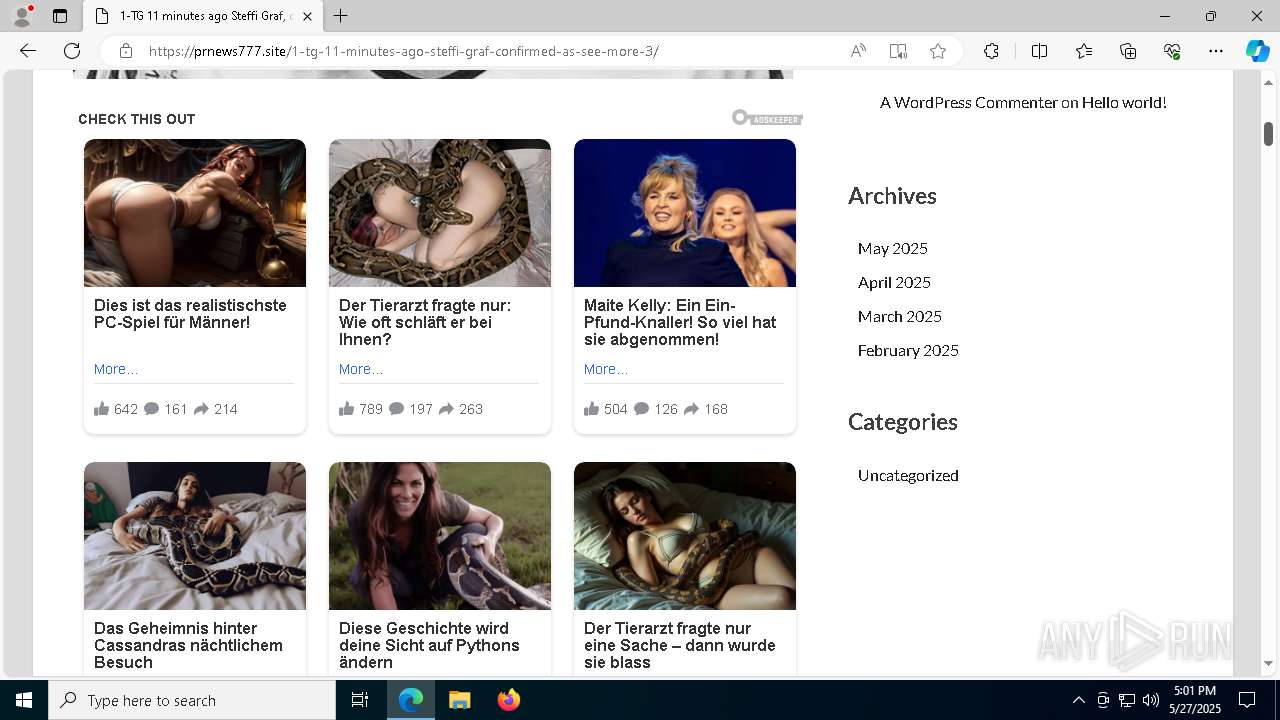This screenshot has width=1280, height=720.
Task: Click share icon showing 263
Action: coord(446,408)
